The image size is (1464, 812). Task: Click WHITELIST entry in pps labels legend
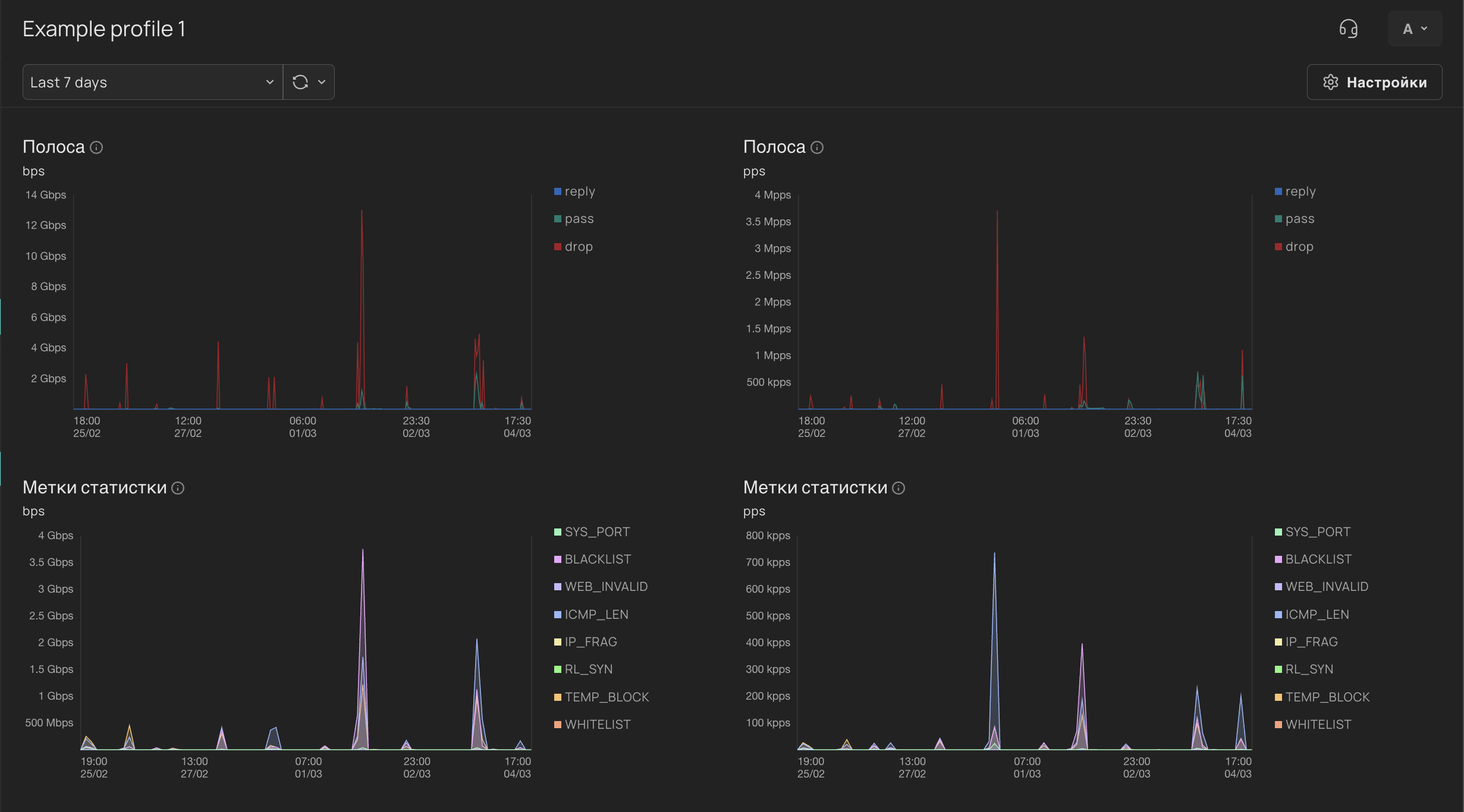1318,725
